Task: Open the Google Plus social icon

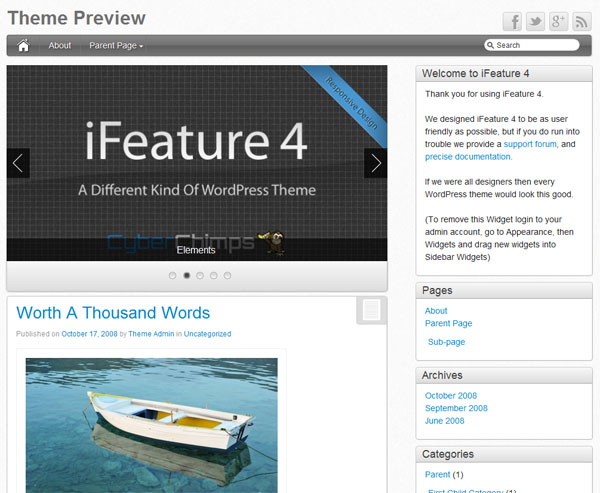Action: click(559, 21)
